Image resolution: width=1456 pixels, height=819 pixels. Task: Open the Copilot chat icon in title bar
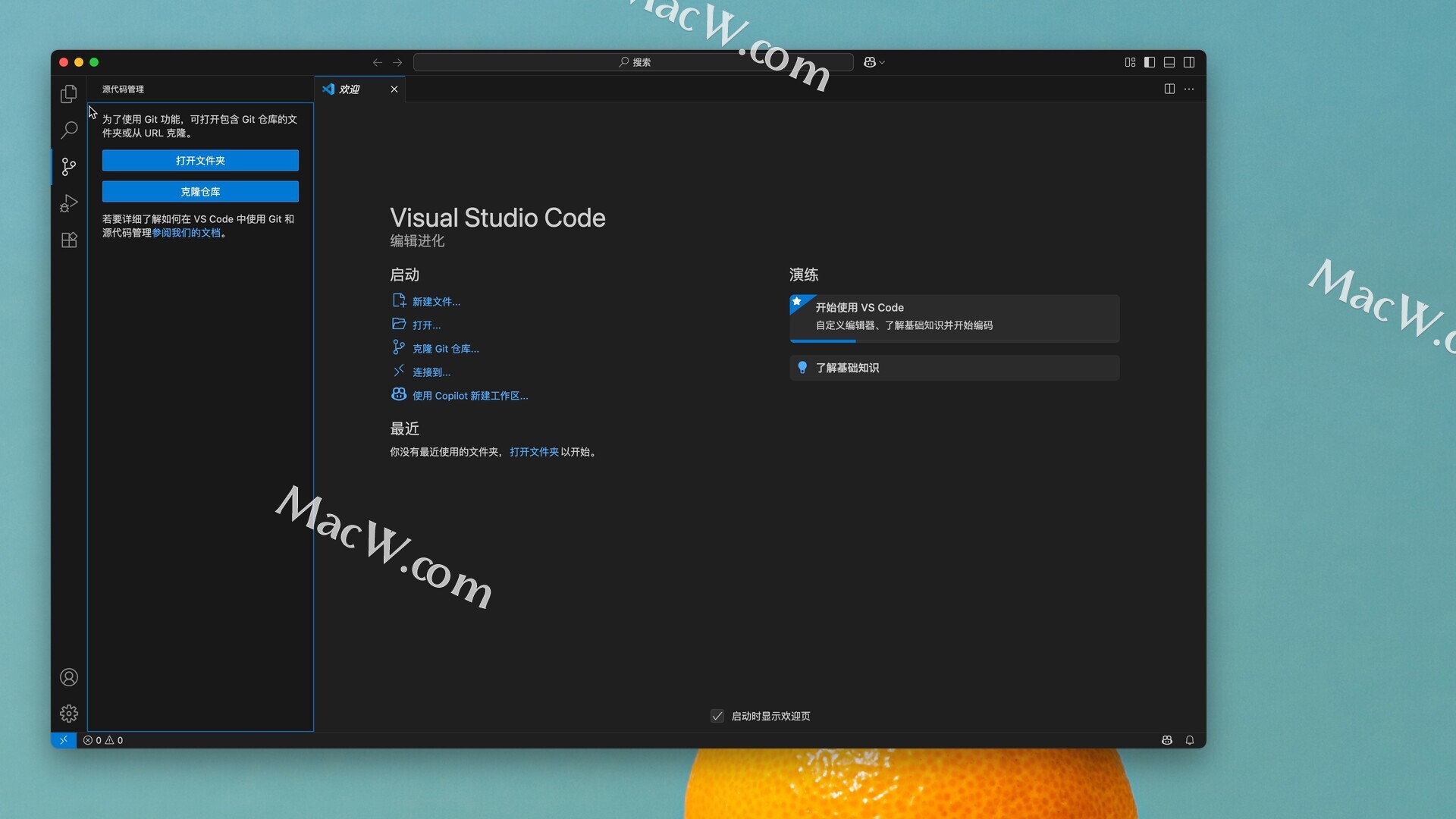click(x=870, y=62)
